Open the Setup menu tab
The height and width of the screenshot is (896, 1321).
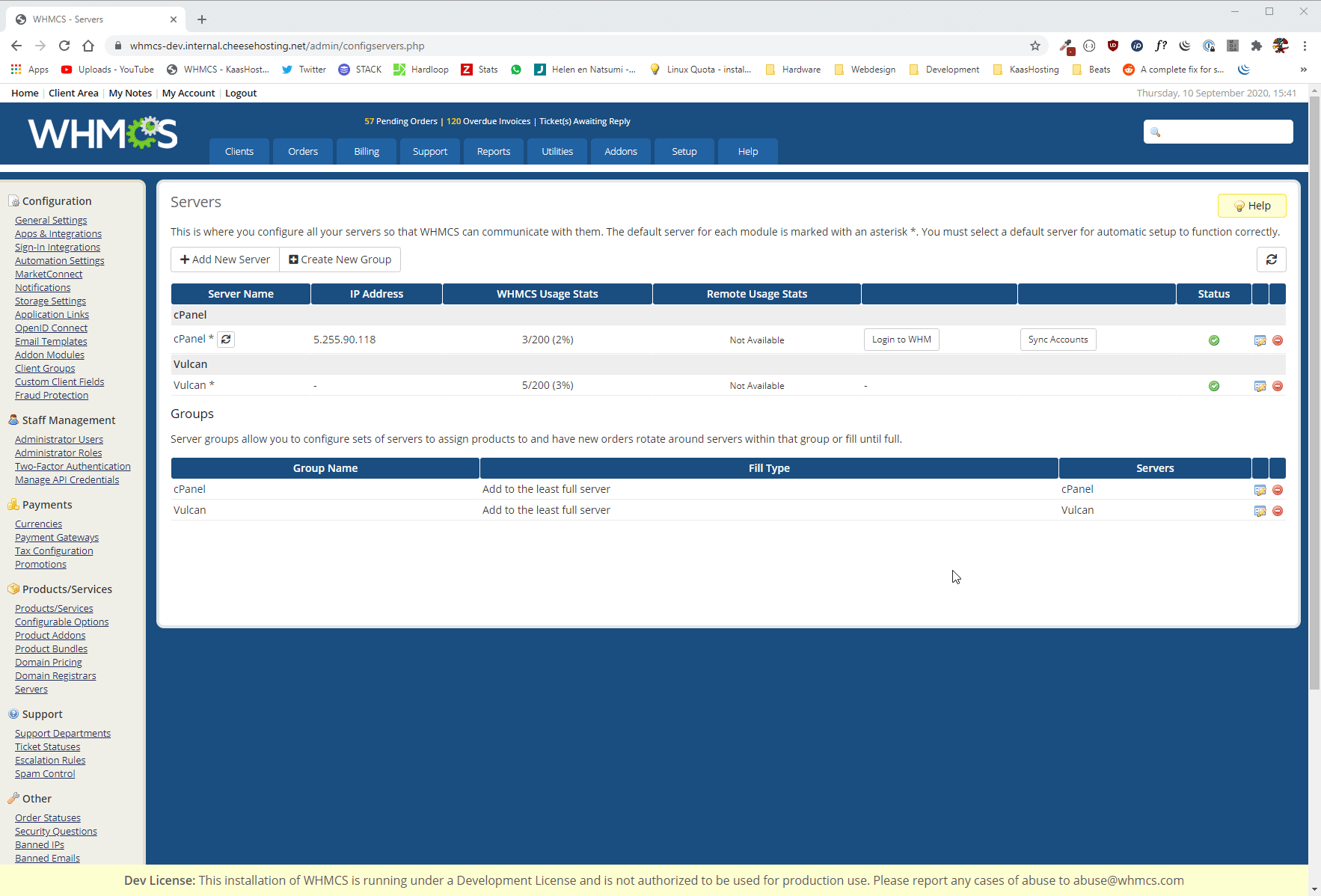pos(684,151)
